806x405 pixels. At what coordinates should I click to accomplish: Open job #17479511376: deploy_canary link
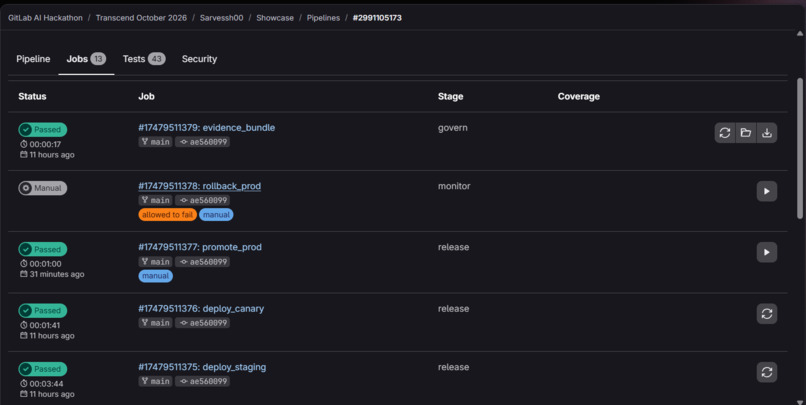[x=201, y=309]
